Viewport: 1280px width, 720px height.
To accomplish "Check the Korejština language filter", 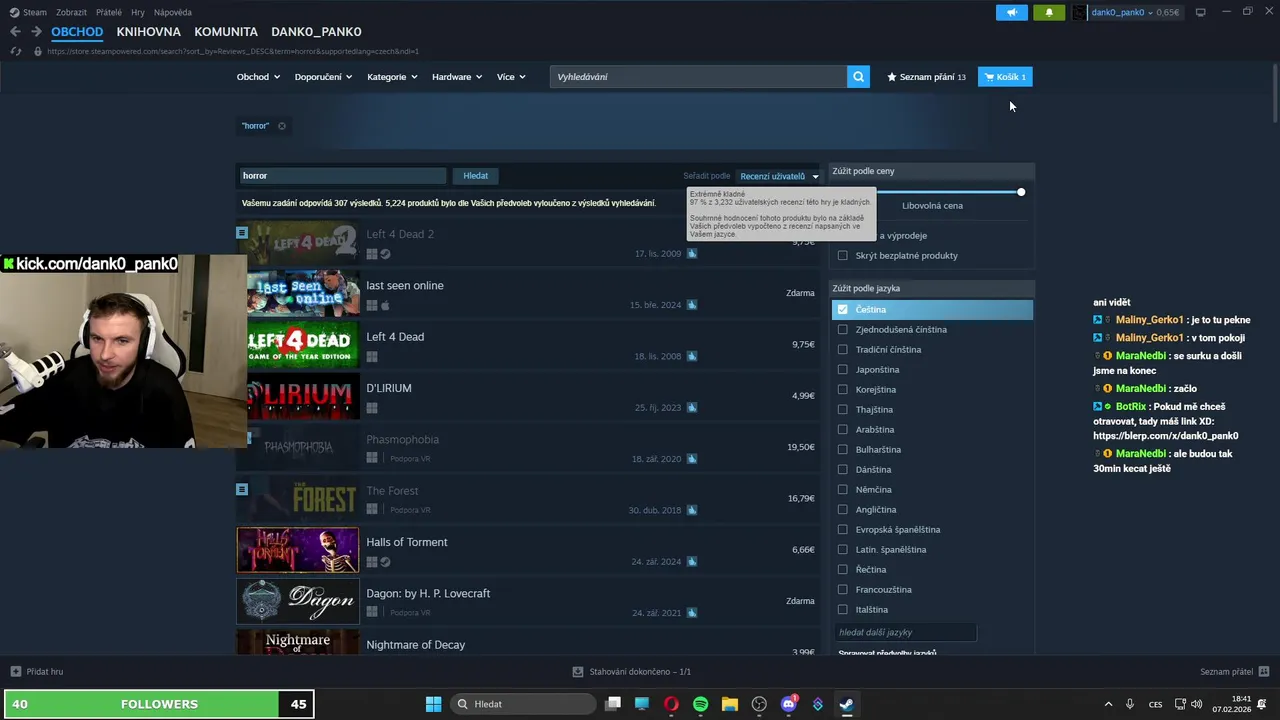I will [843, 390].
